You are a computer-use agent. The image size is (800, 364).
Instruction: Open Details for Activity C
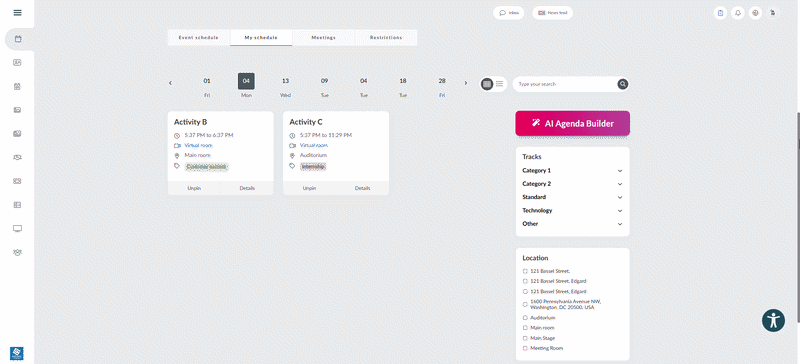pos(363,188)
